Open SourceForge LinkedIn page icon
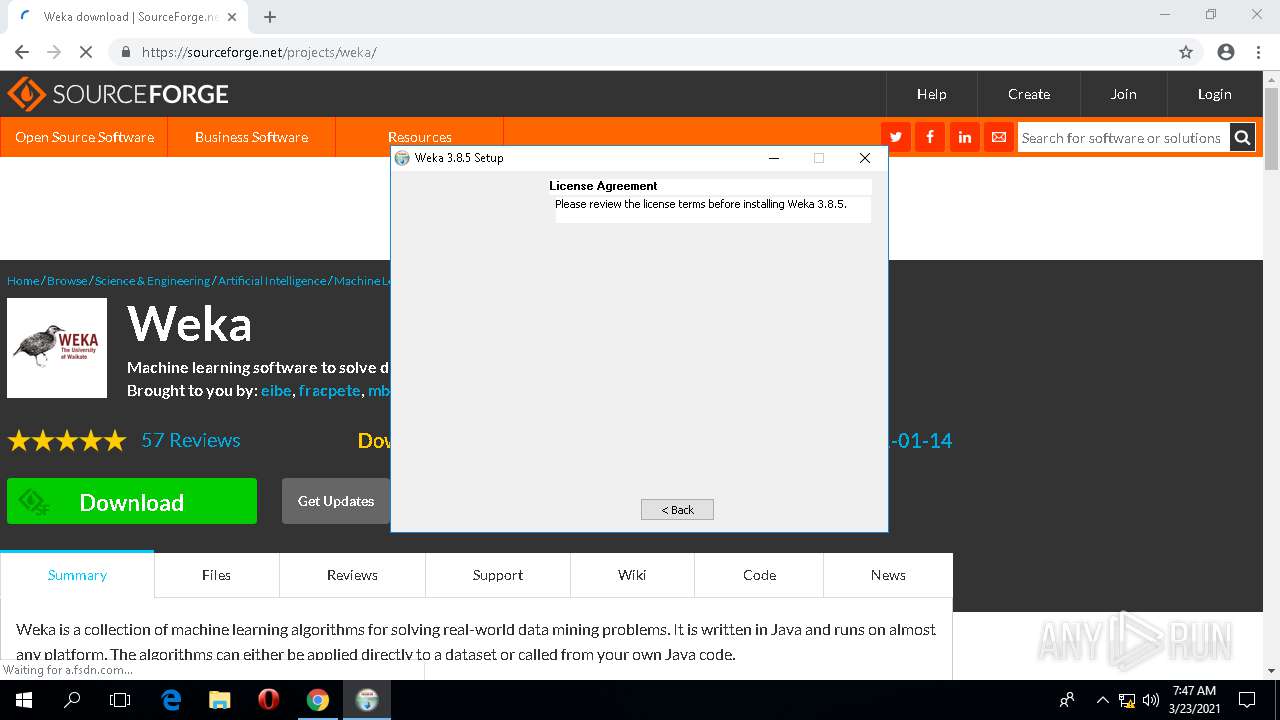This screenshot has width=1280, height=720. [x=964, y=137]
